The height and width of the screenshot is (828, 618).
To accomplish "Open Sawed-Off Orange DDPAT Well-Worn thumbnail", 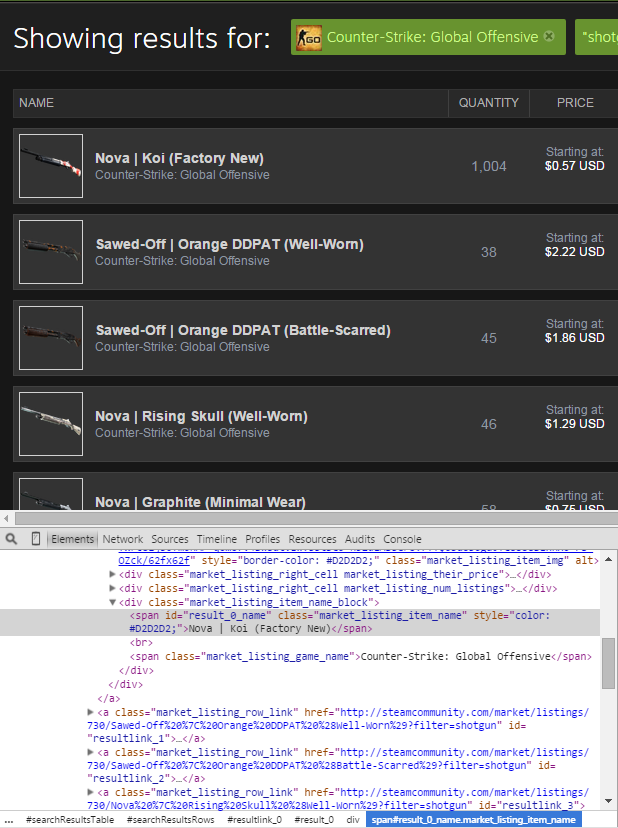I will pos(51,252).
